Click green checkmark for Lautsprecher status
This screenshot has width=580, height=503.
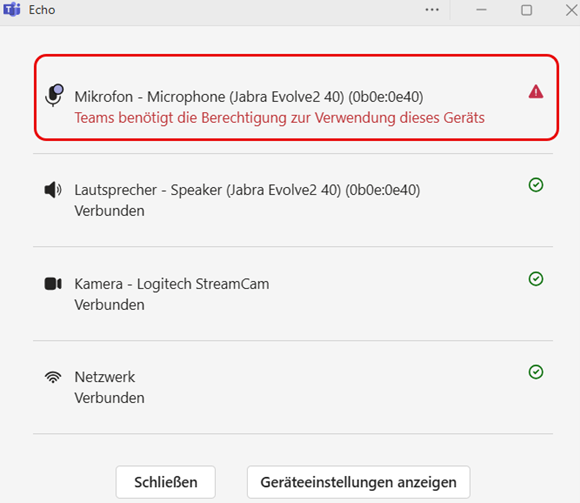tap(536, 185)
